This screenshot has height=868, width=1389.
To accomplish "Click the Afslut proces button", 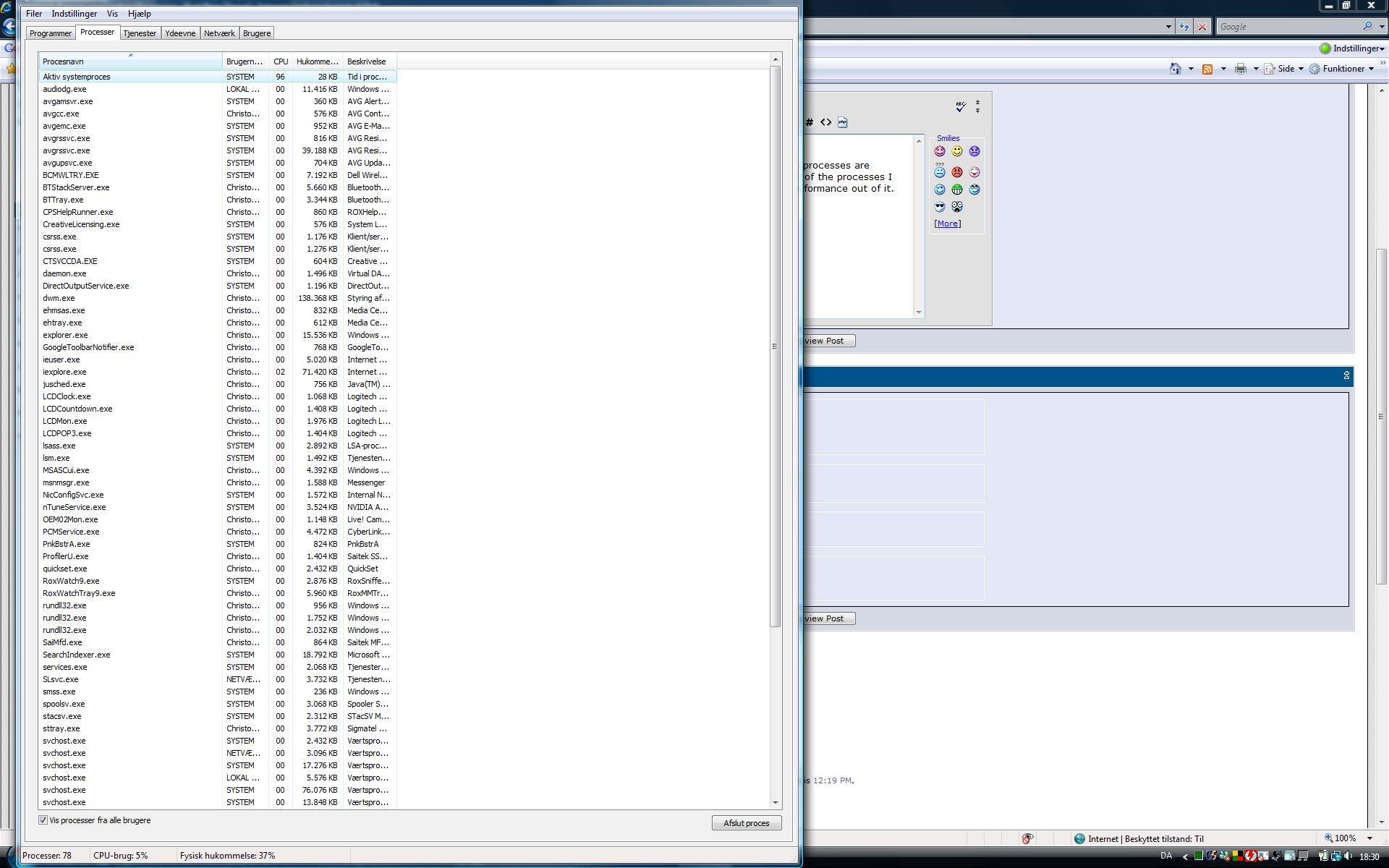I will pyautogui.click(x=747, y=823).
